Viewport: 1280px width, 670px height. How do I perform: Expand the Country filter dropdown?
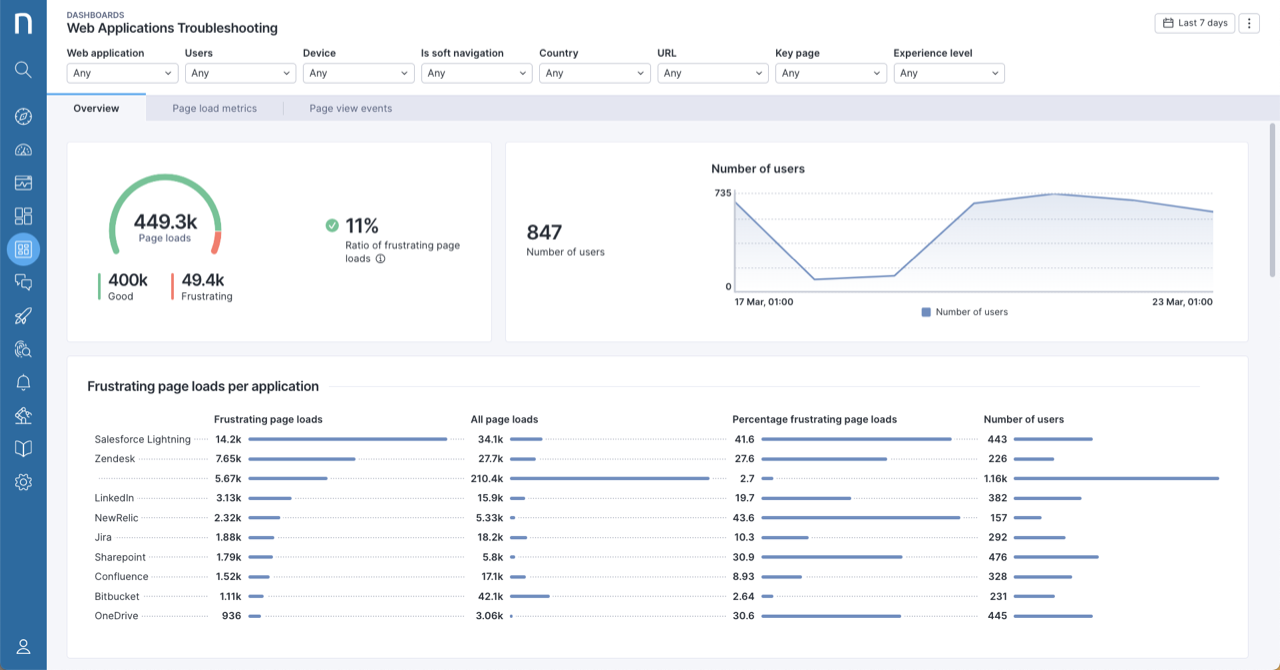tap(594, 73)
